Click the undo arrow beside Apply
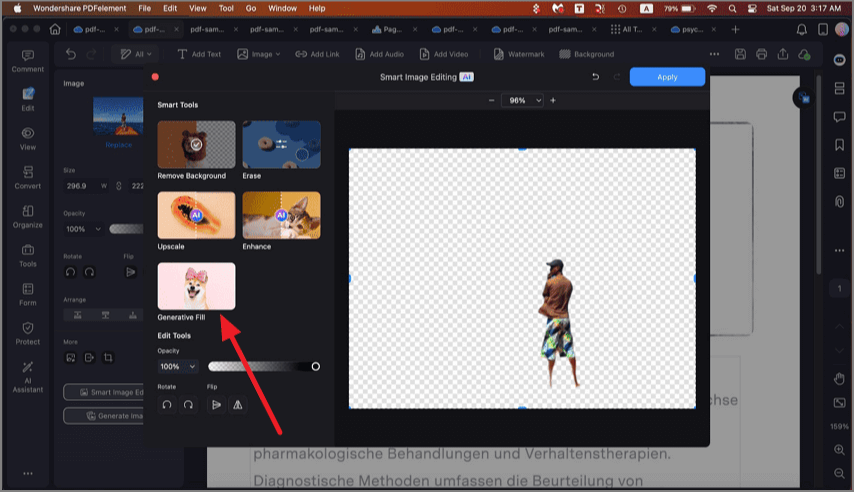Image resolution: width=854 pixels, height=492 pixels. [x=596, y=77]
